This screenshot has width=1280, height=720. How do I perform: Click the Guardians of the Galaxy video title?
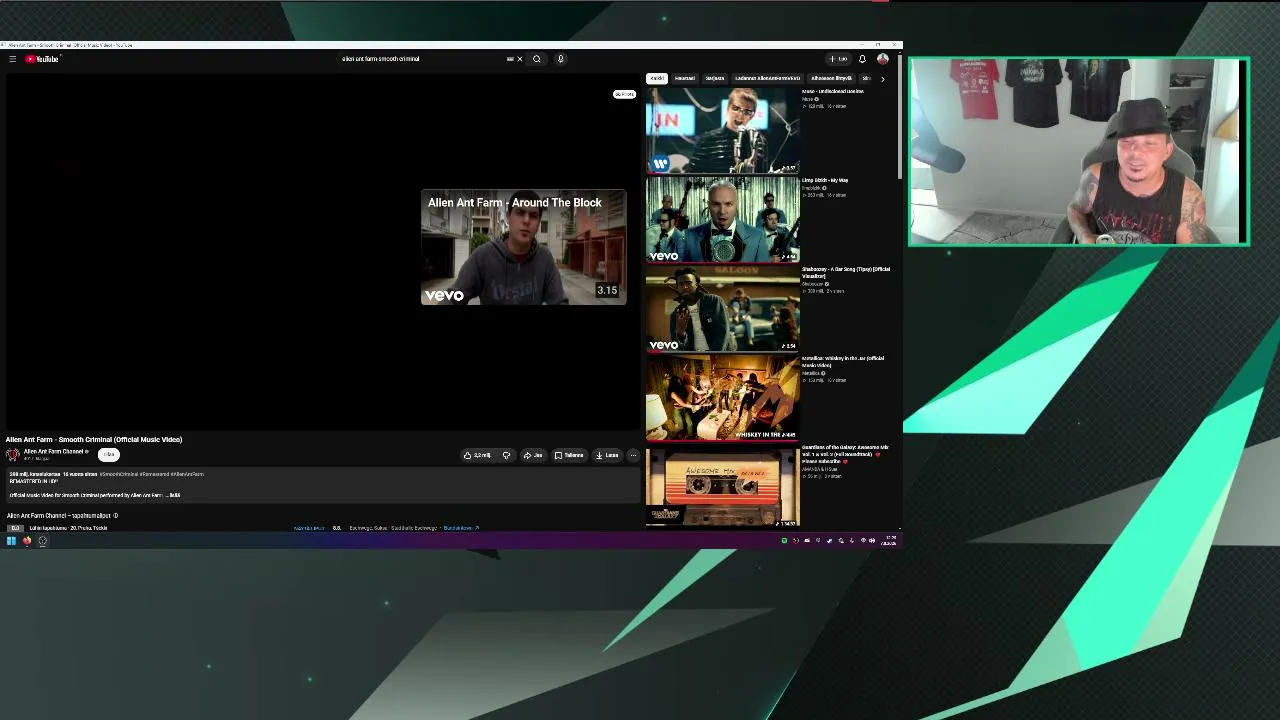(845, 454)
